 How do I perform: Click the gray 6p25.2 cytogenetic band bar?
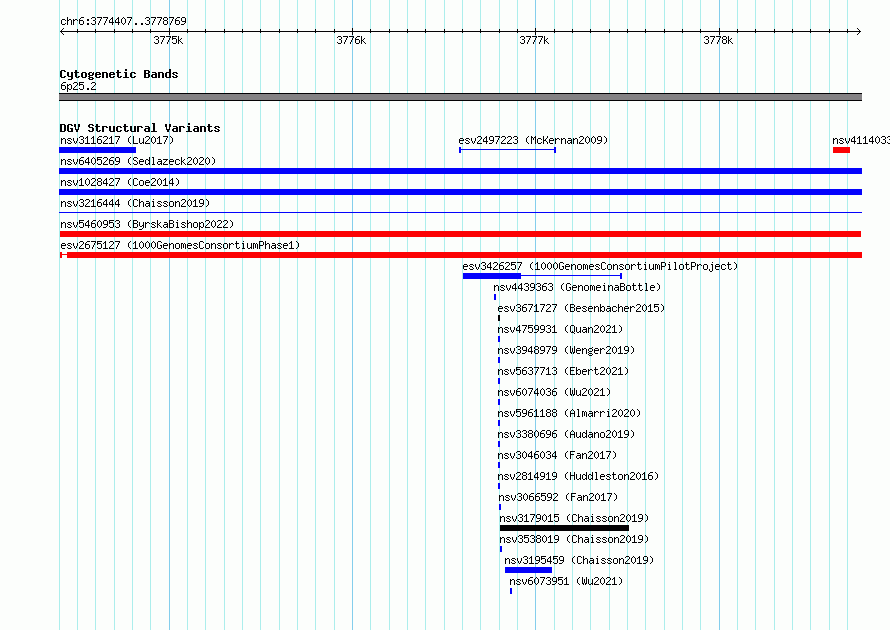[460, 97]
